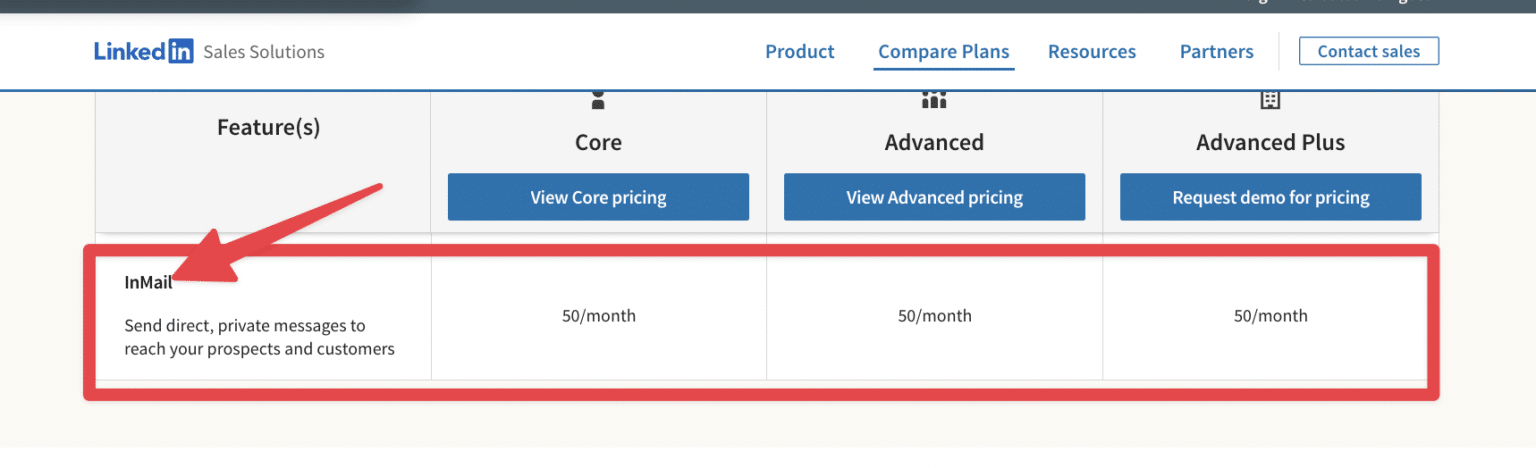Image resolution: width=1536 pixels, height=468 pixels.
Task: Click View Core pricing button
Action: [598, 197]
